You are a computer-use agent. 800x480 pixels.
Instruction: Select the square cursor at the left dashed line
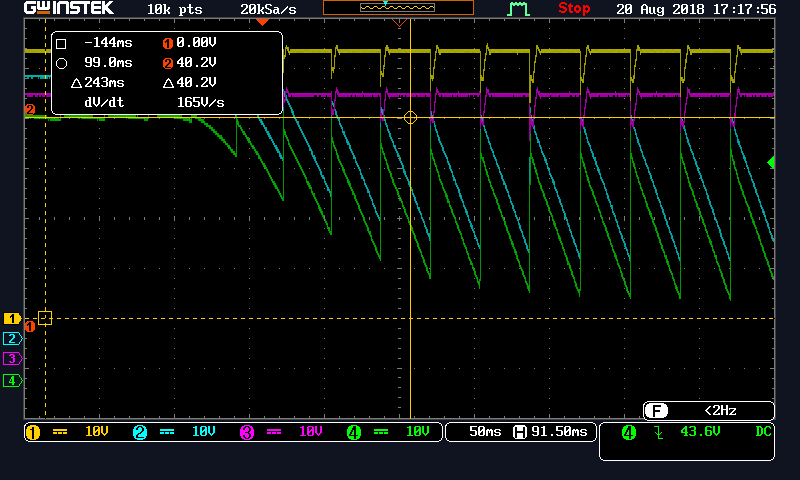(45, 318)
